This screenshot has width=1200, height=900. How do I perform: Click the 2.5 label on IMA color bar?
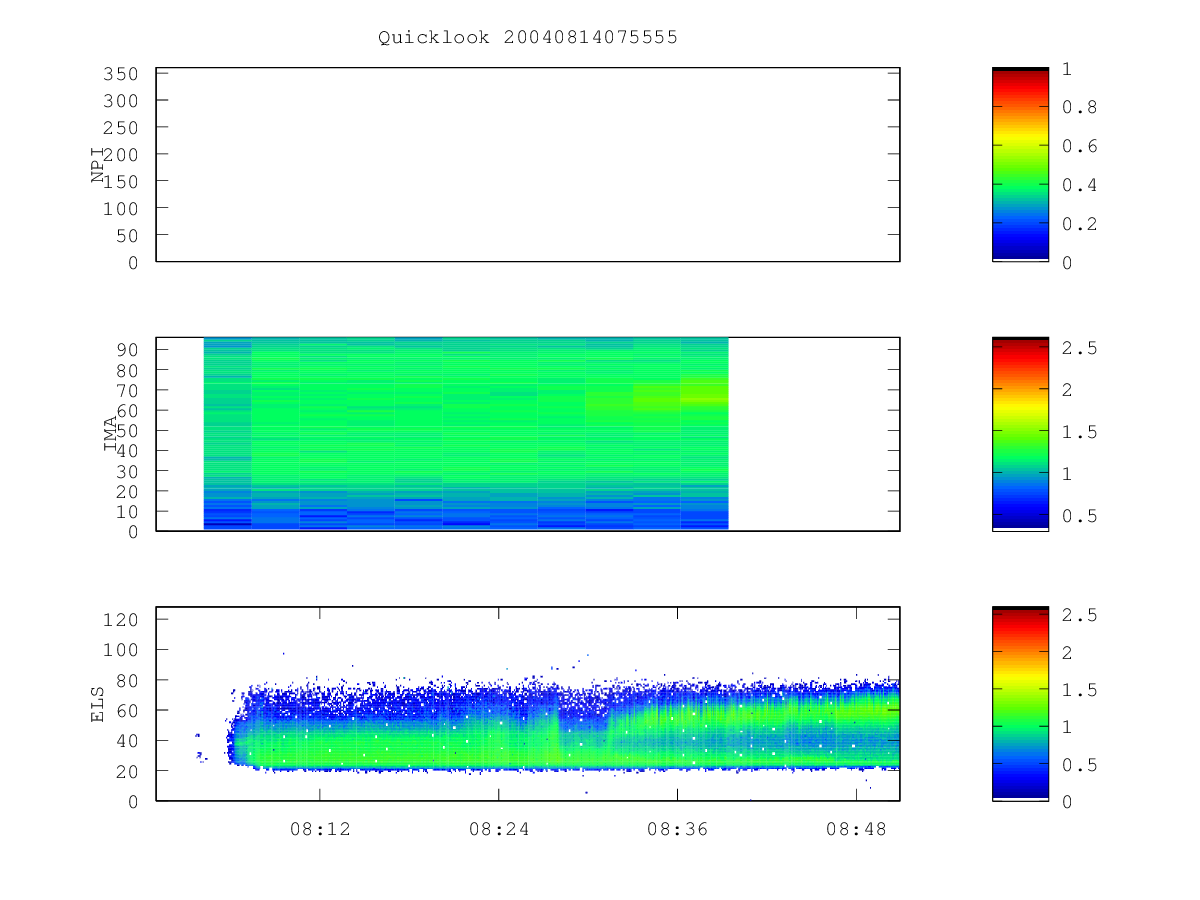pos(1080,348)
